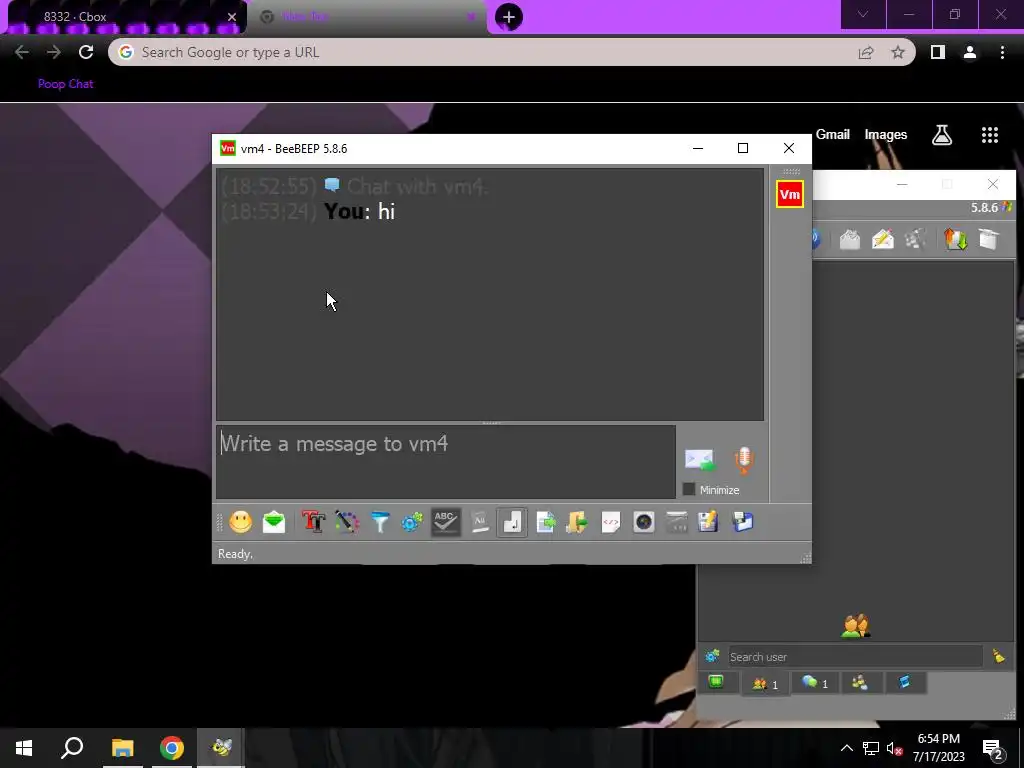
Task: Click the two users icon in main list
Action: tap(856, 626)
